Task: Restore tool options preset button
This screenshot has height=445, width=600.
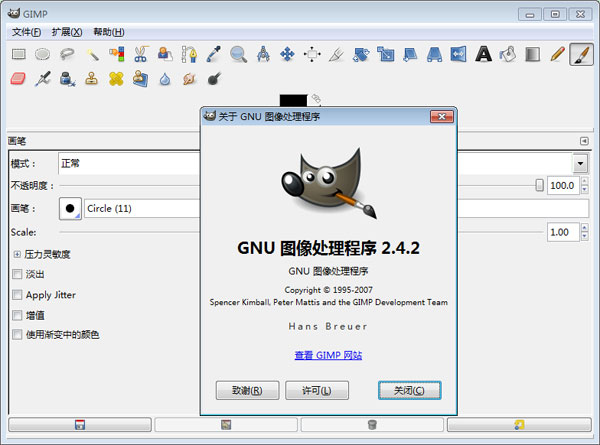Action: pyautogui.click(x=226, y=425)
